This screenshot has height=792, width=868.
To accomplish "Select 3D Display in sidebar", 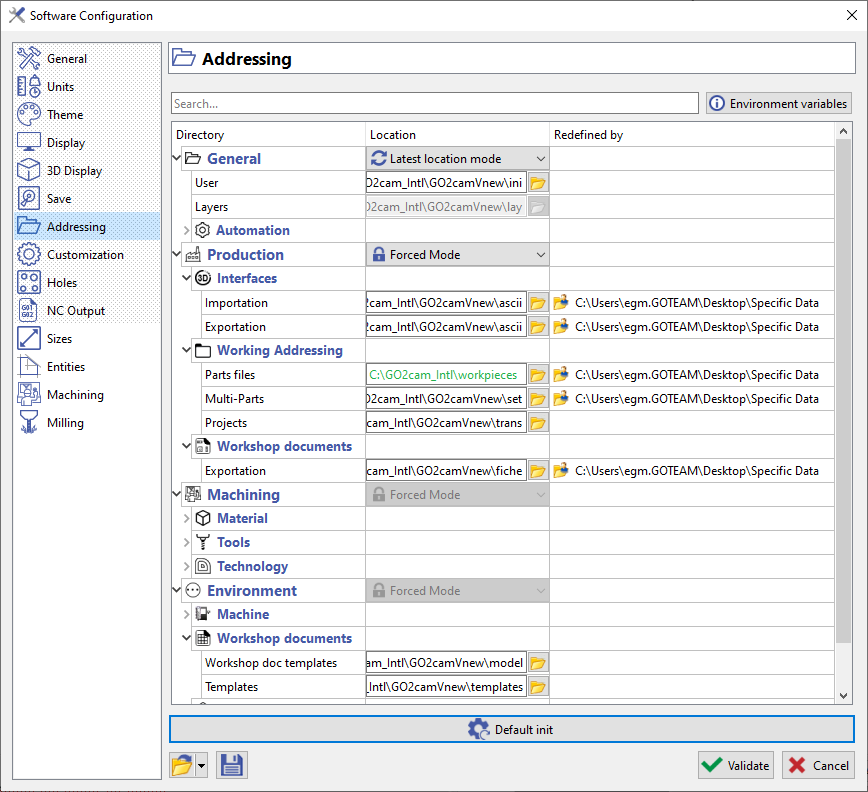I will click(74, 171).
